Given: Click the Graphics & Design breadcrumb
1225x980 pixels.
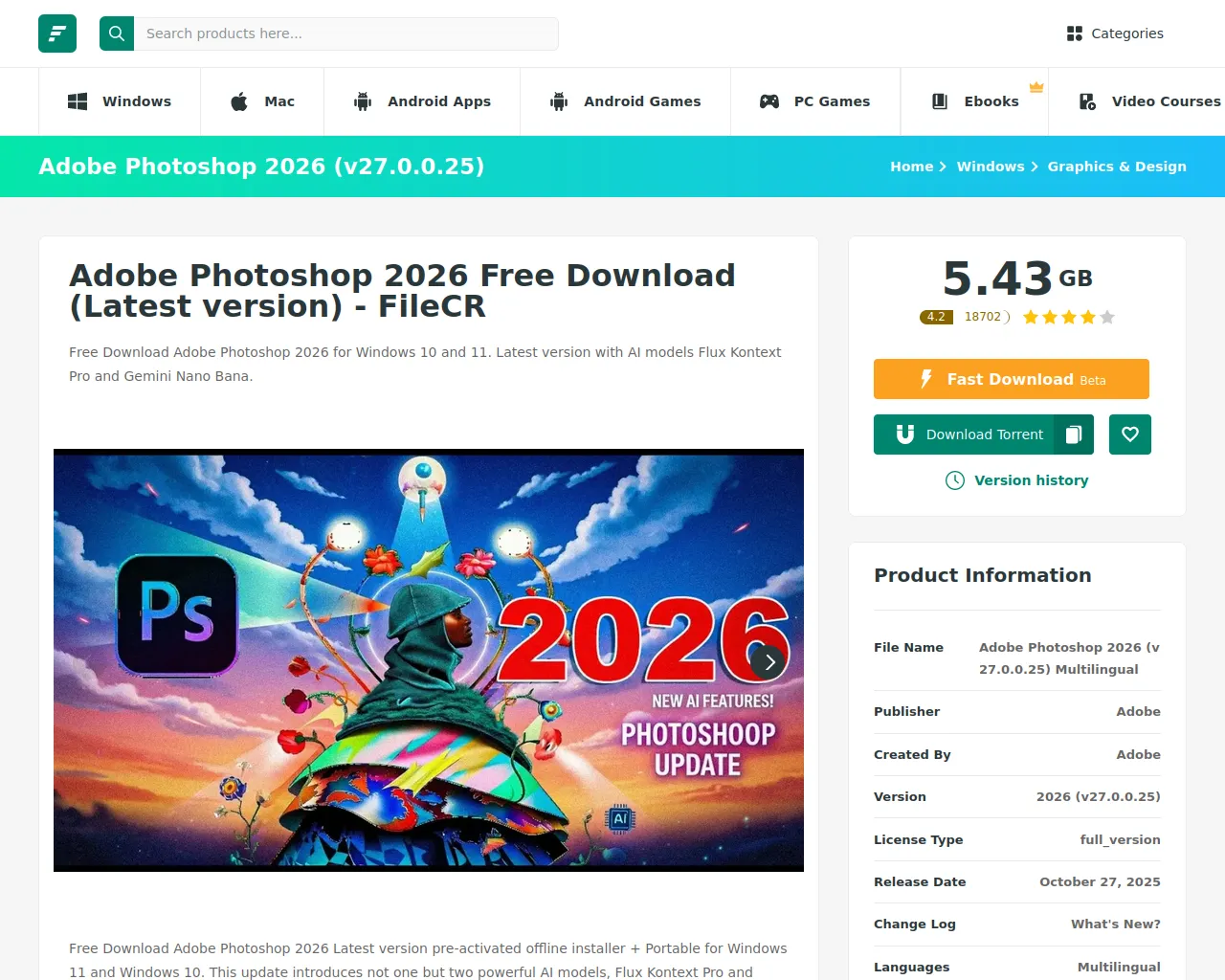Looking at the screenshot, I should pyautogui.click(x=1117, y=167).
